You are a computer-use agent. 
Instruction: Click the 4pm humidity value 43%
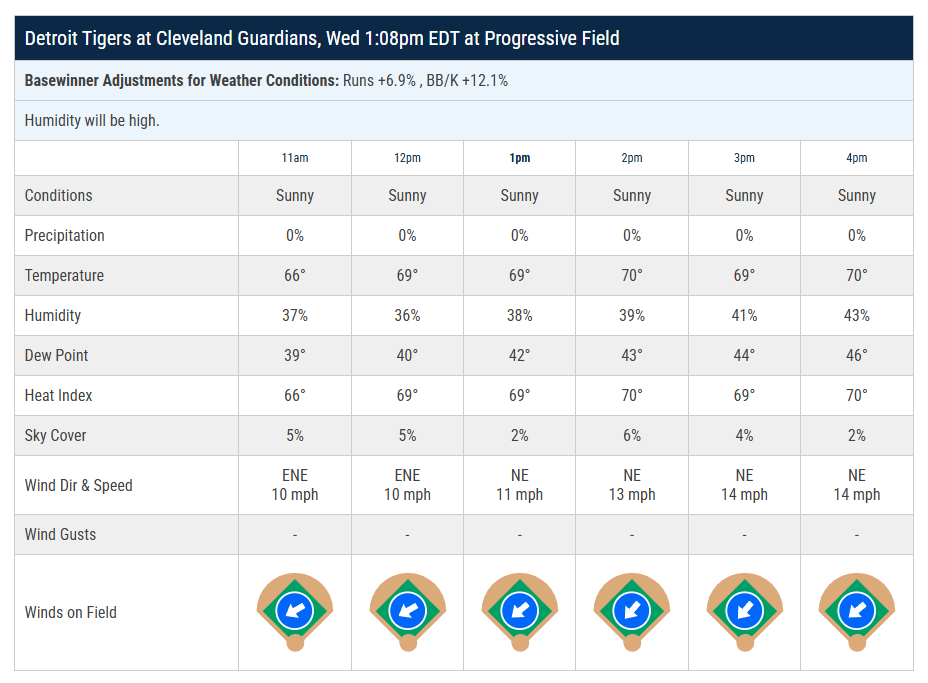[x=857, y=315]
